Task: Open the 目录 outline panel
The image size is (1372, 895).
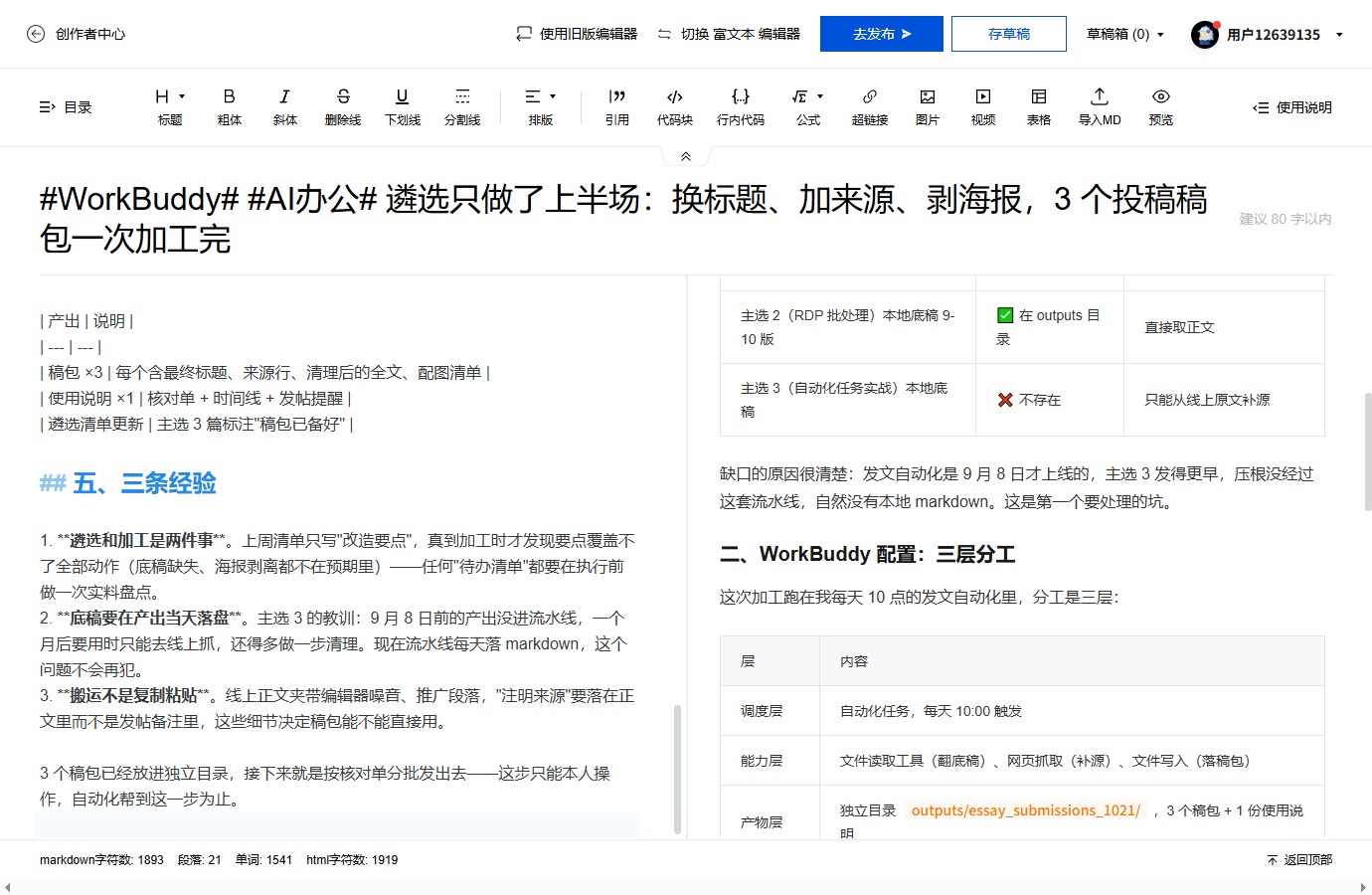Action: 66,107
